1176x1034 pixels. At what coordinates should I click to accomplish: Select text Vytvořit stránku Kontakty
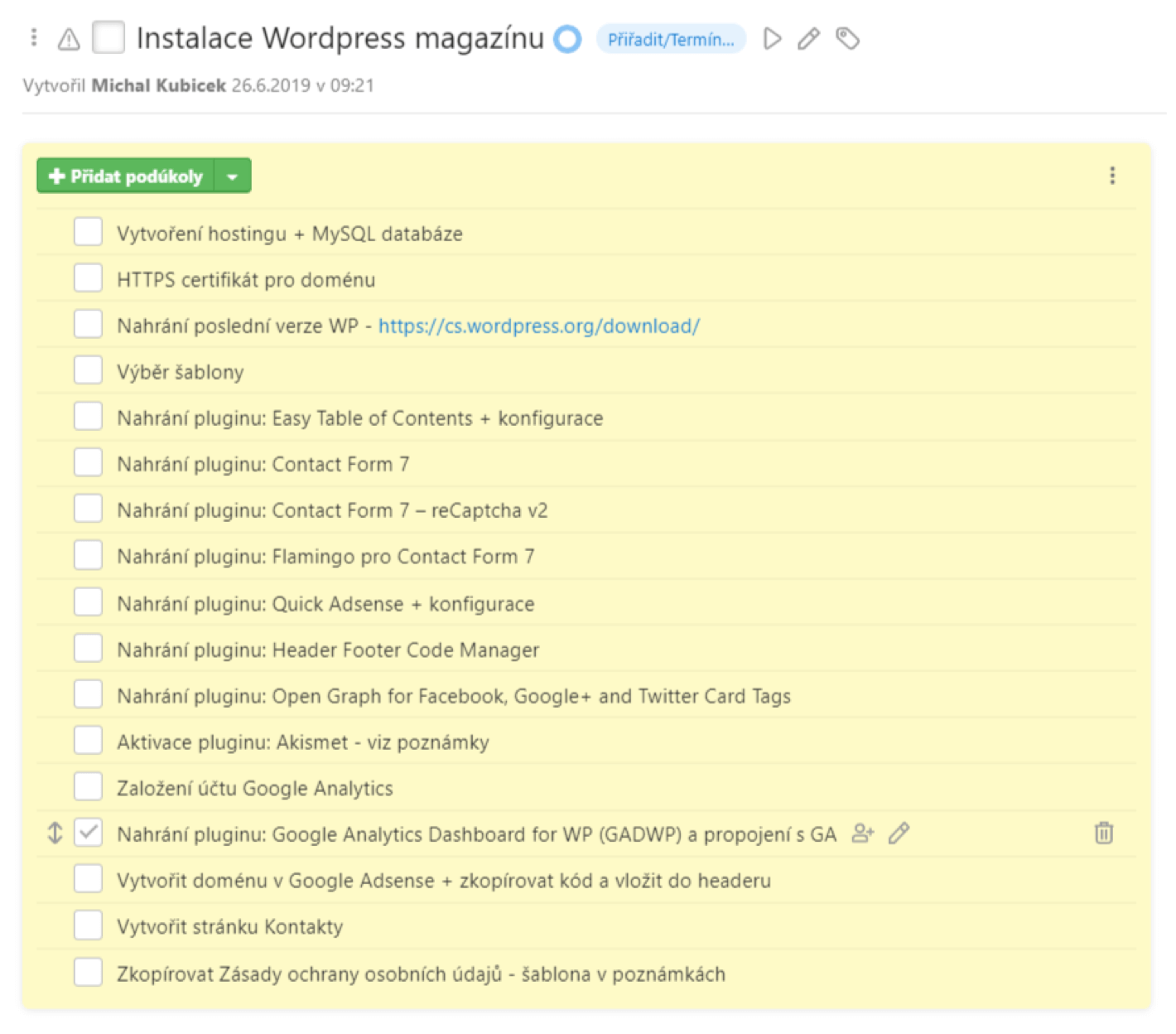(230, 927)
